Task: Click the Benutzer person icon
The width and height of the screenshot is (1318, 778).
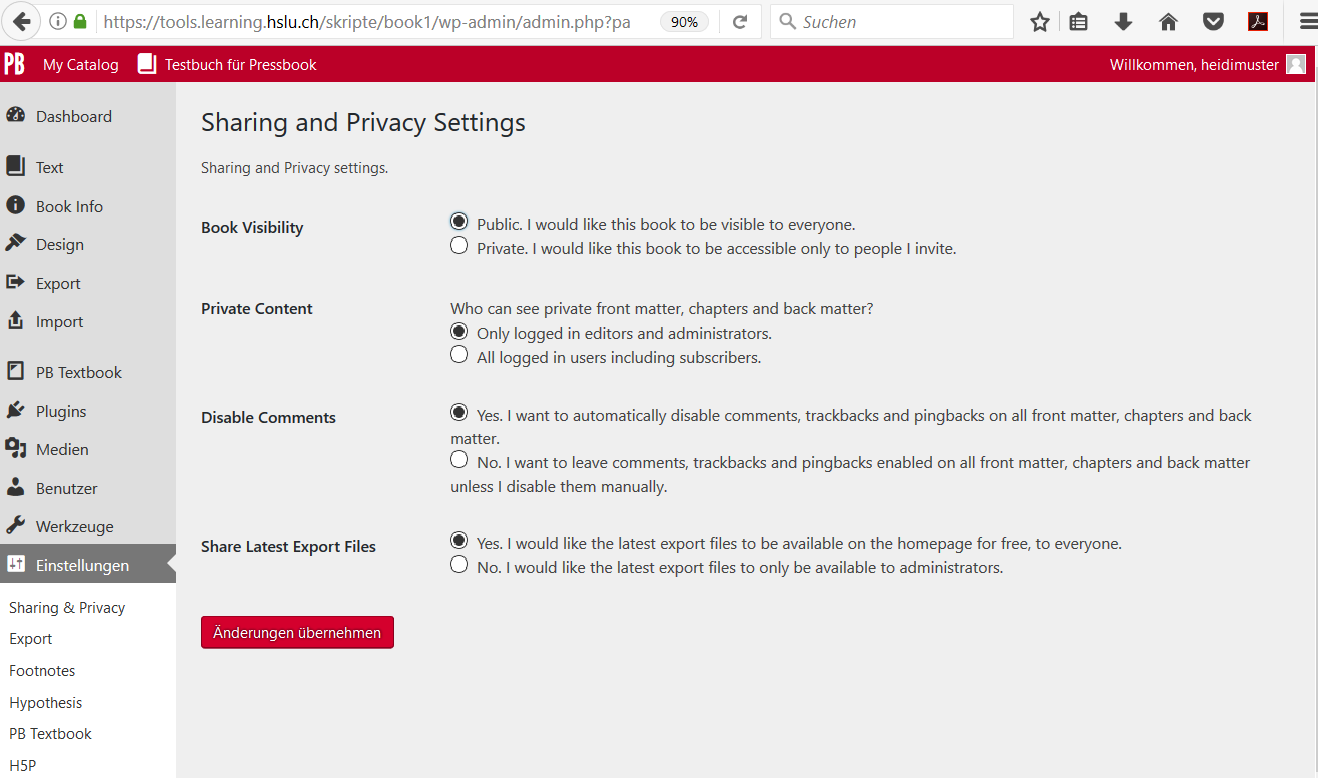Action: [x=15, y=487]
